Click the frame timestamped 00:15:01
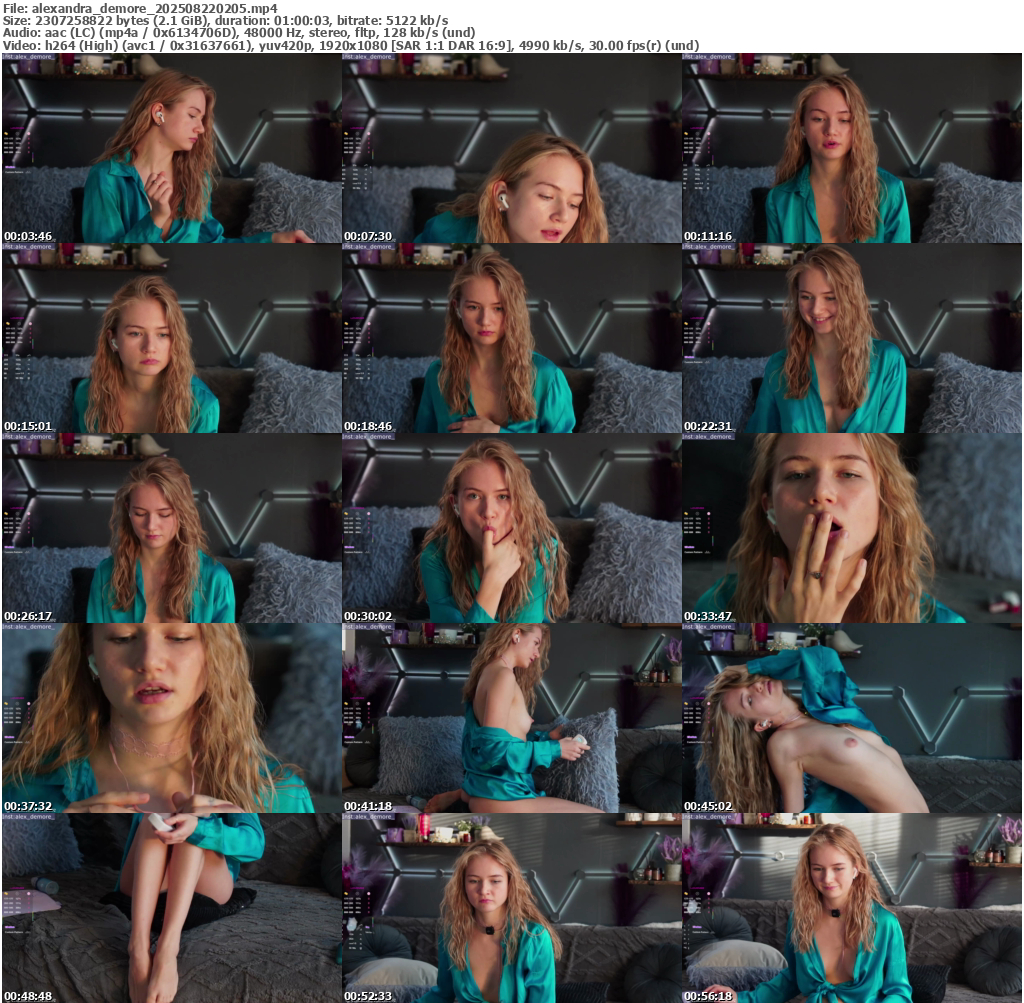The width and height of the screenshot is (1024, 1003). point(171,338)
